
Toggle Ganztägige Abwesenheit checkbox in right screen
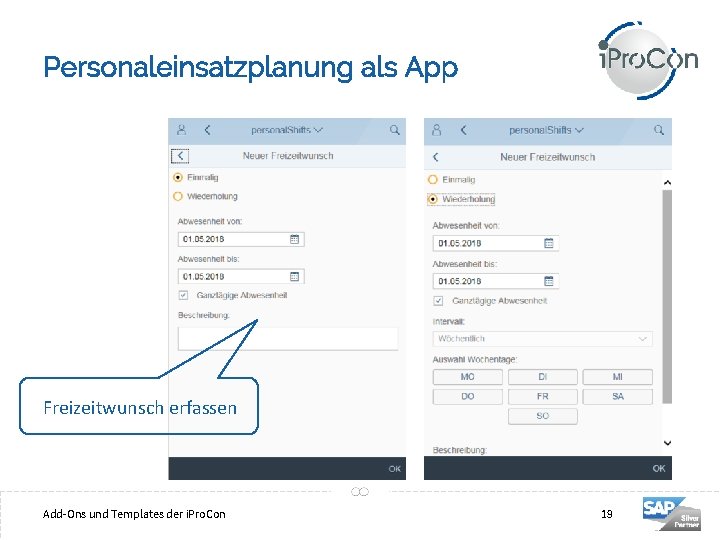pos(439,301)
